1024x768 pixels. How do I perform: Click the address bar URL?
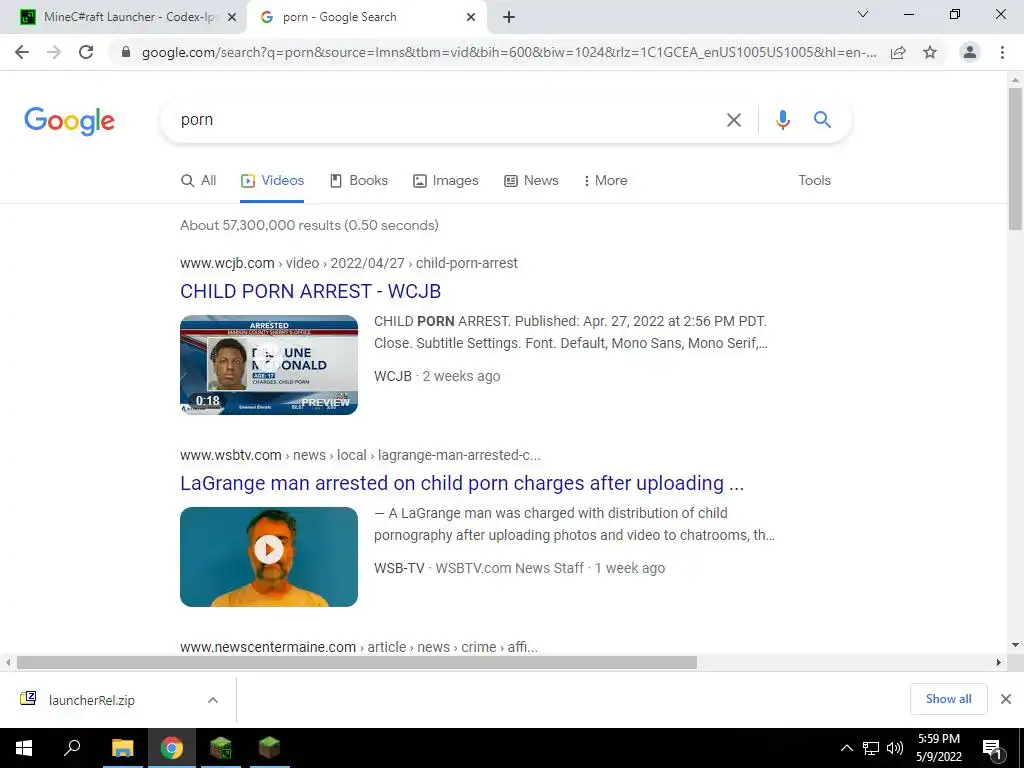tap(509, 52)
